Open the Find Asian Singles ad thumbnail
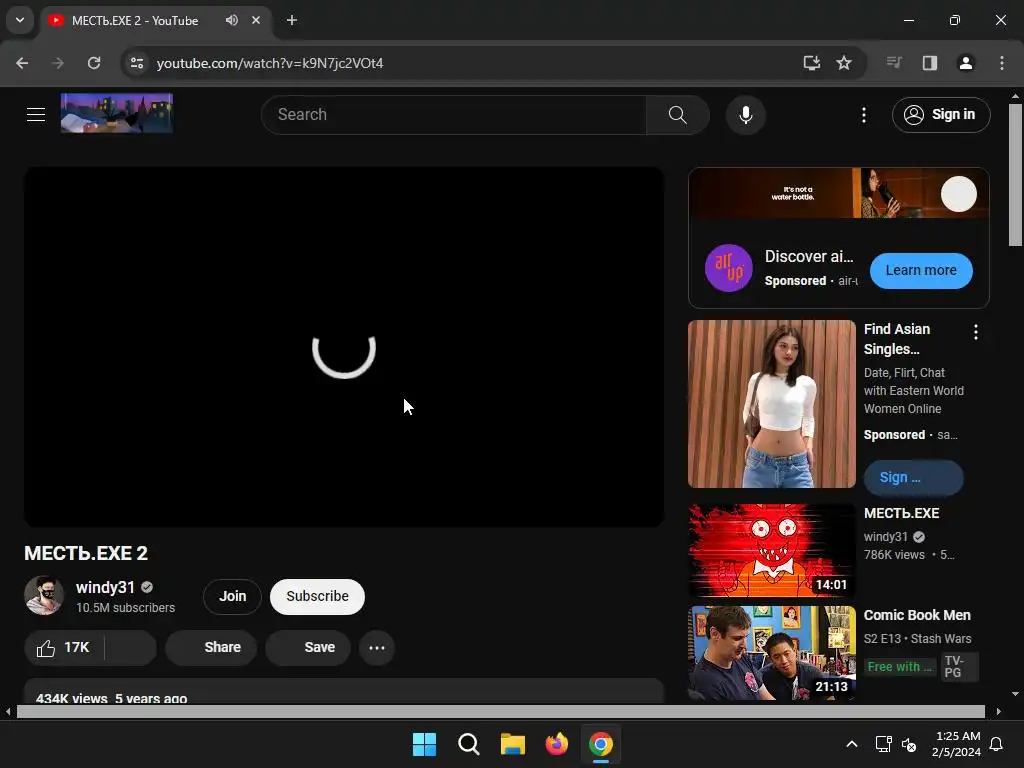The width and height of the screenshot is (1024, 768). click(772, 404)
